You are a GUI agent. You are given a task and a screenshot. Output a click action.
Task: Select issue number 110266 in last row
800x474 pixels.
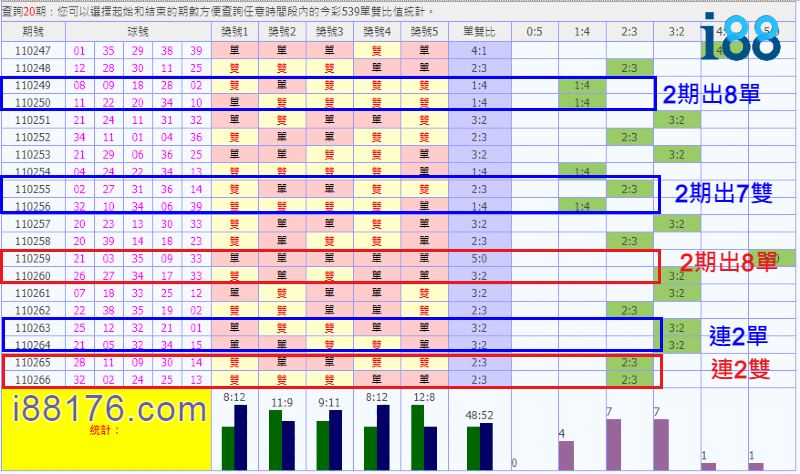(35, 380)
